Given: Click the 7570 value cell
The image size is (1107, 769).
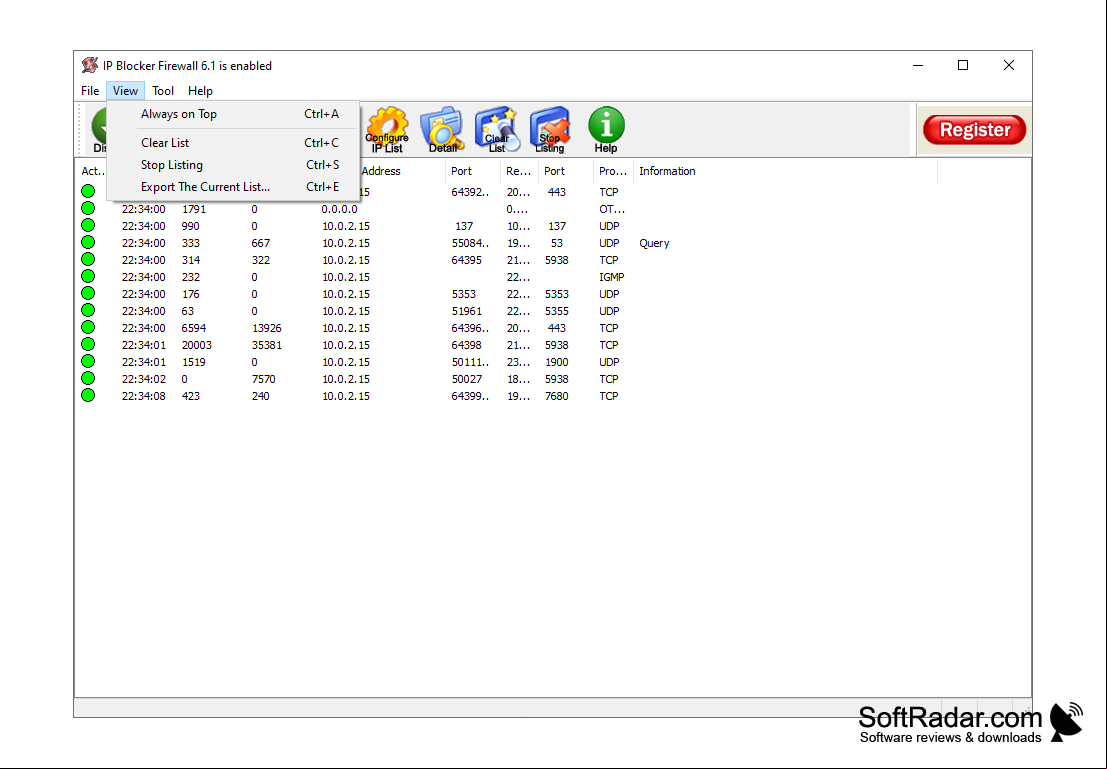Looking at the screenshot, I should tap(263, 379).
